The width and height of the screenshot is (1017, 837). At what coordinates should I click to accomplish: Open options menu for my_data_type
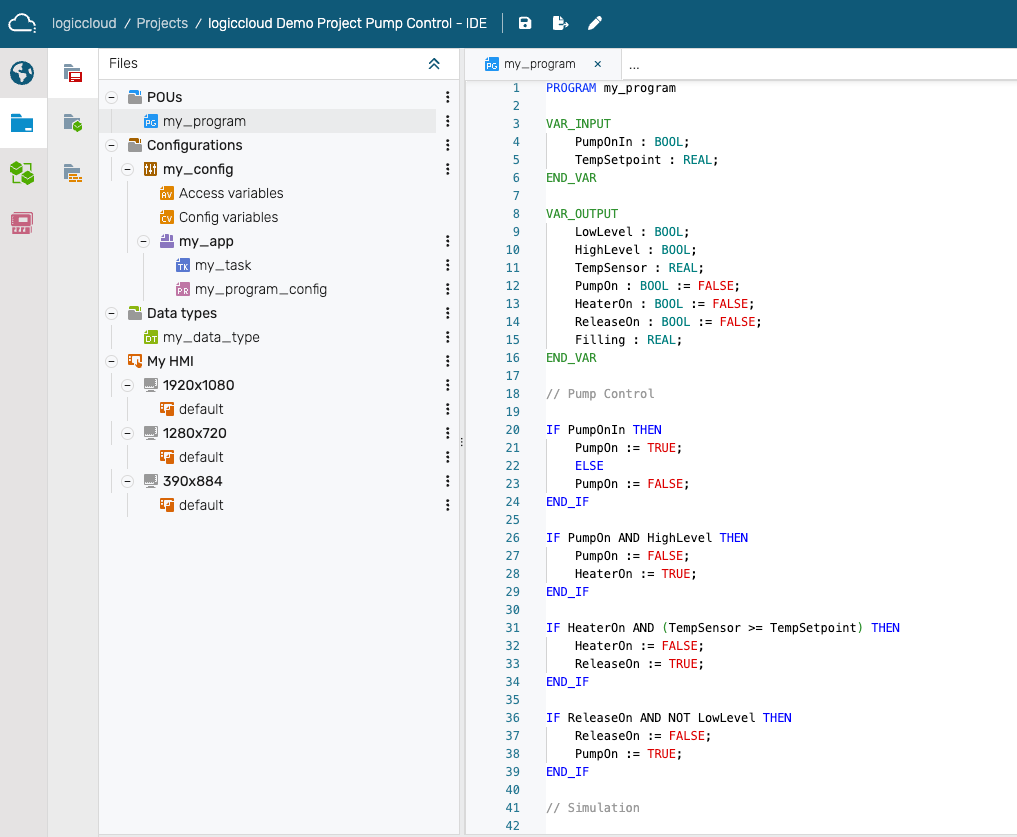pos(448,337)
